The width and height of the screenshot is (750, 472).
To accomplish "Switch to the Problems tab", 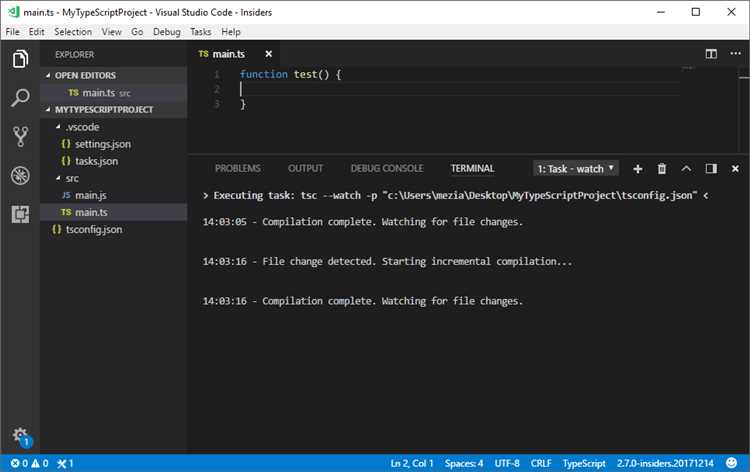I will pos(238,169).
